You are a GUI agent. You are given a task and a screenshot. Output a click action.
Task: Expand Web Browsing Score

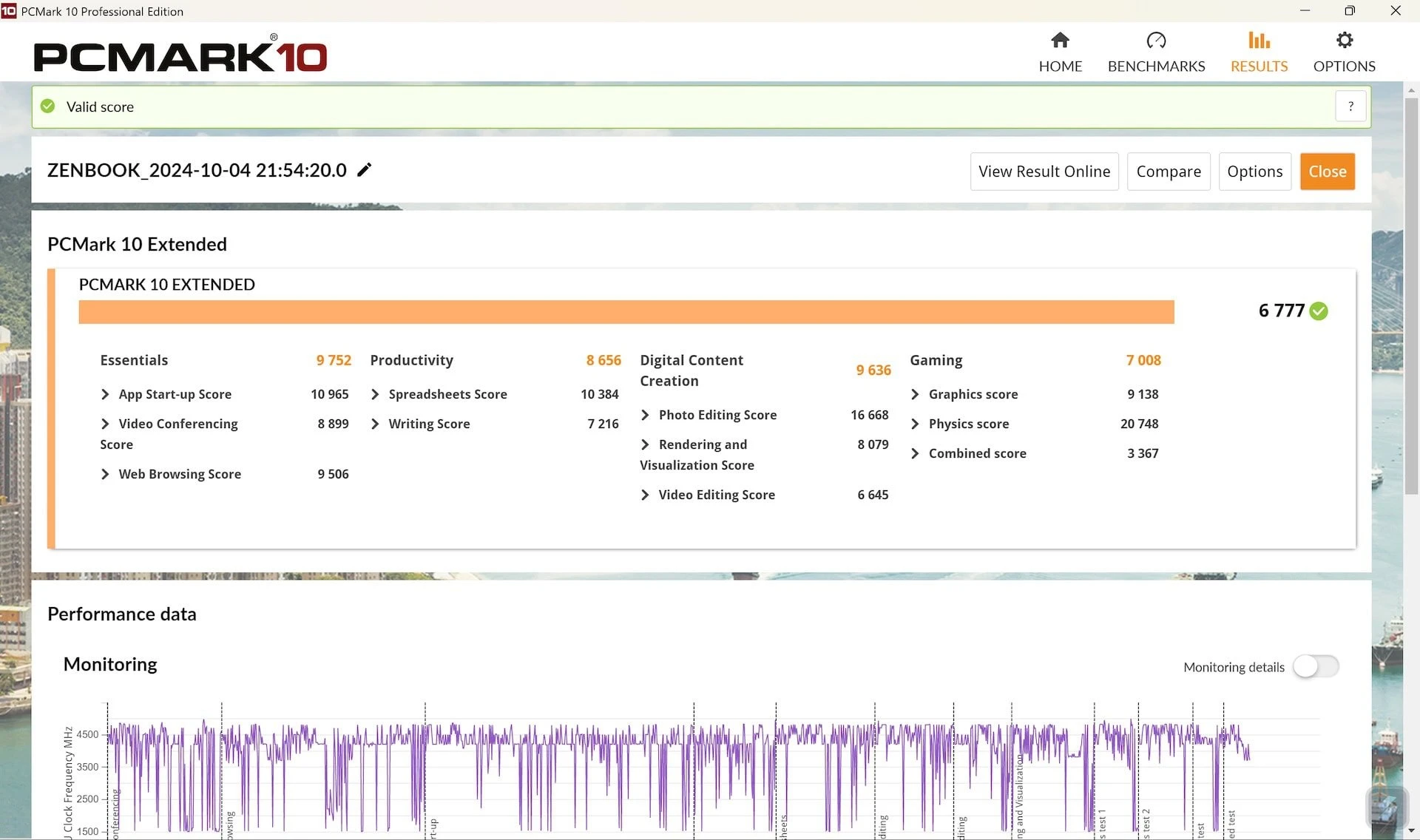click(105, 474)
